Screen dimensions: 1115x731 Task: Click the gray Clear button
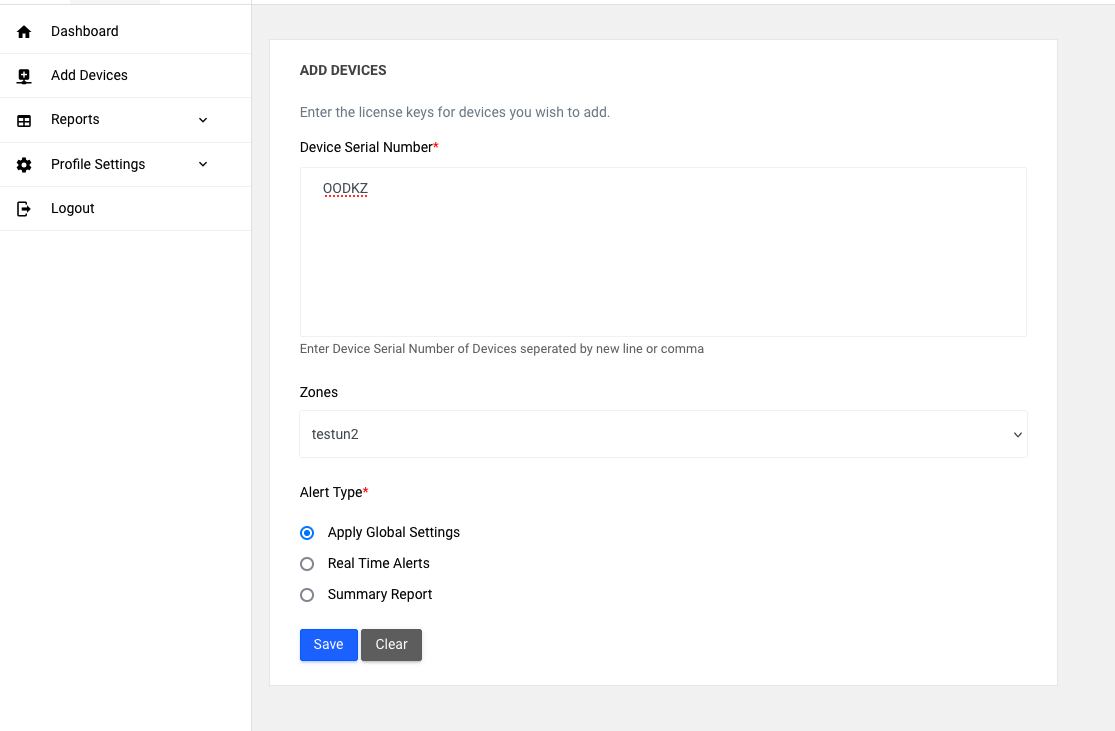391,645
